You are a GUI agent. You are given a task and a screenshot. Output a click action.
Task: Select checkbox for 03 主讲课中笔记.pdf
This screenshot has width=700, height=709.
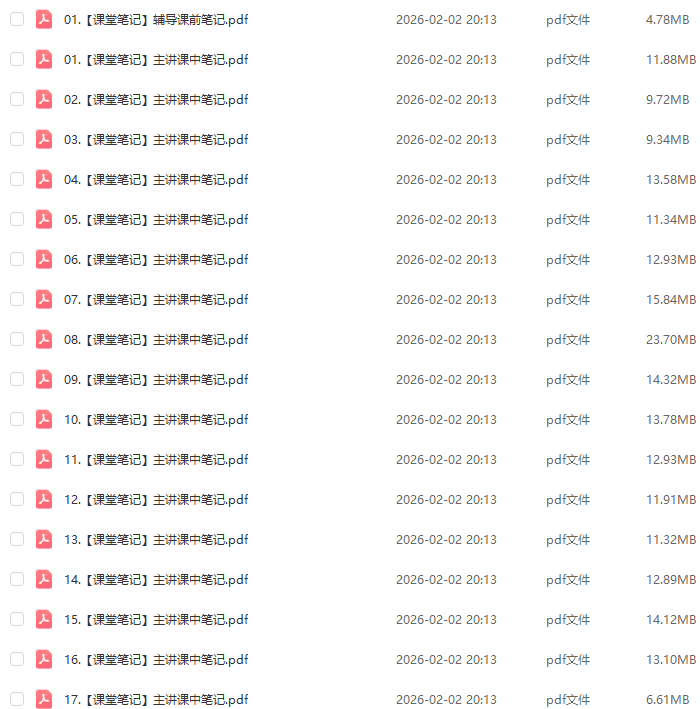click(x=17, y=139)
